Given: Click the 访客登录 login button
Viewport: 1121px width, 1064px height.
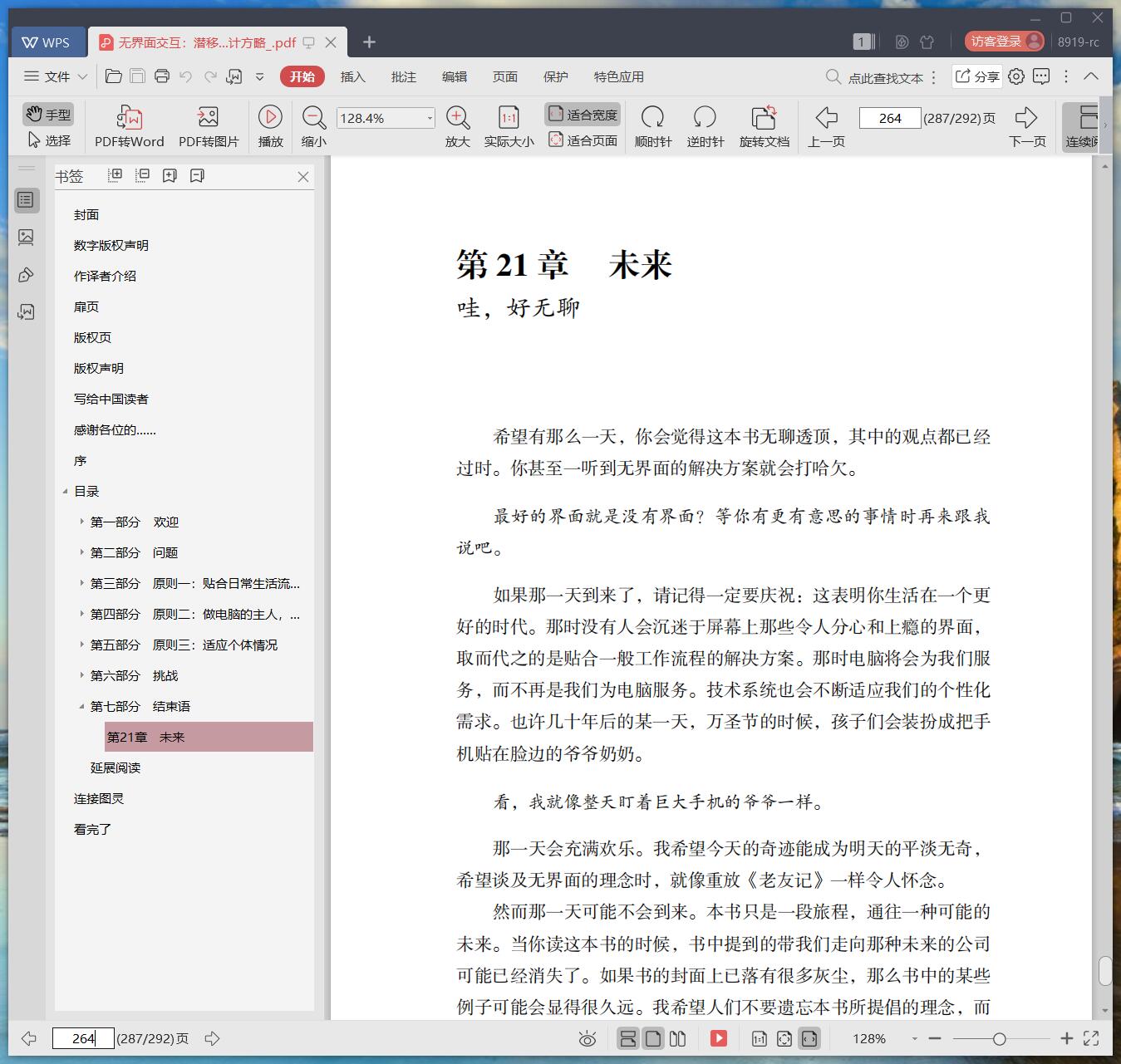Looking at the screenshot, I should [1005, 41].
